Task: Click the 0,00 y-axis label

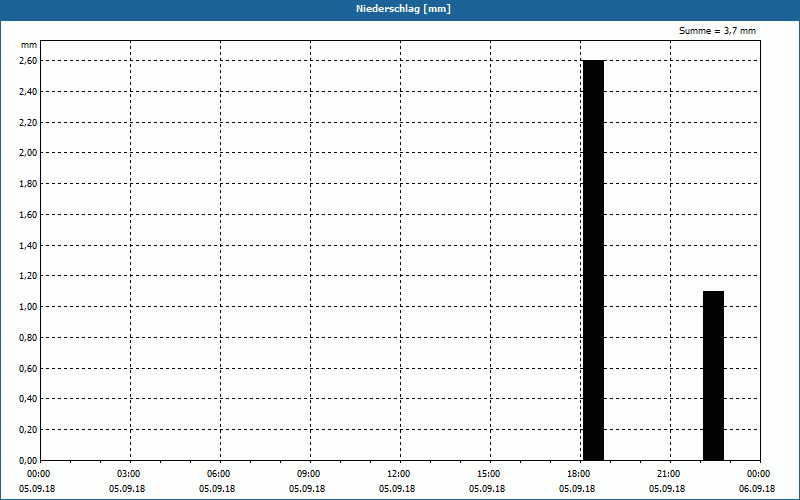Action: 28,461
